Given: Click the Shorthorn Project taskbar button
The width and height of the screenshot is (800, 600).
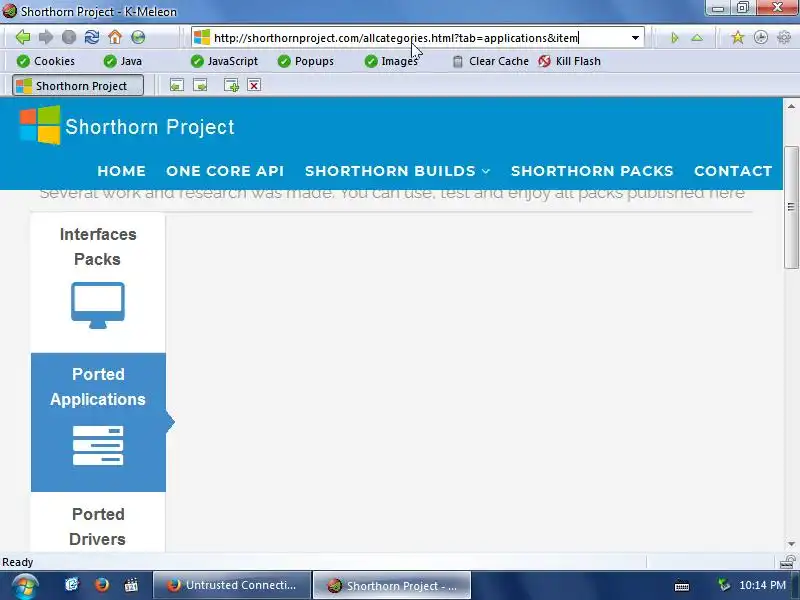Looking at the screenshot, I should 391,585.
